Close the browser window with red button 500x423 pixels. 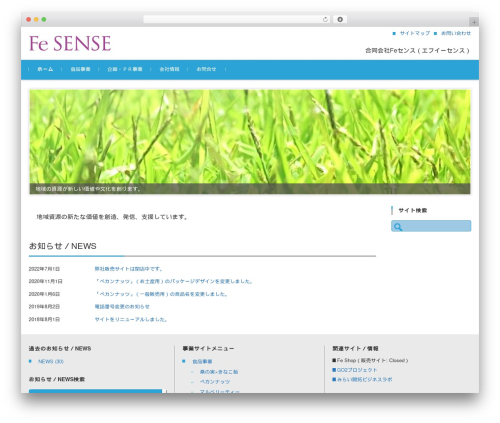point(29,19)
